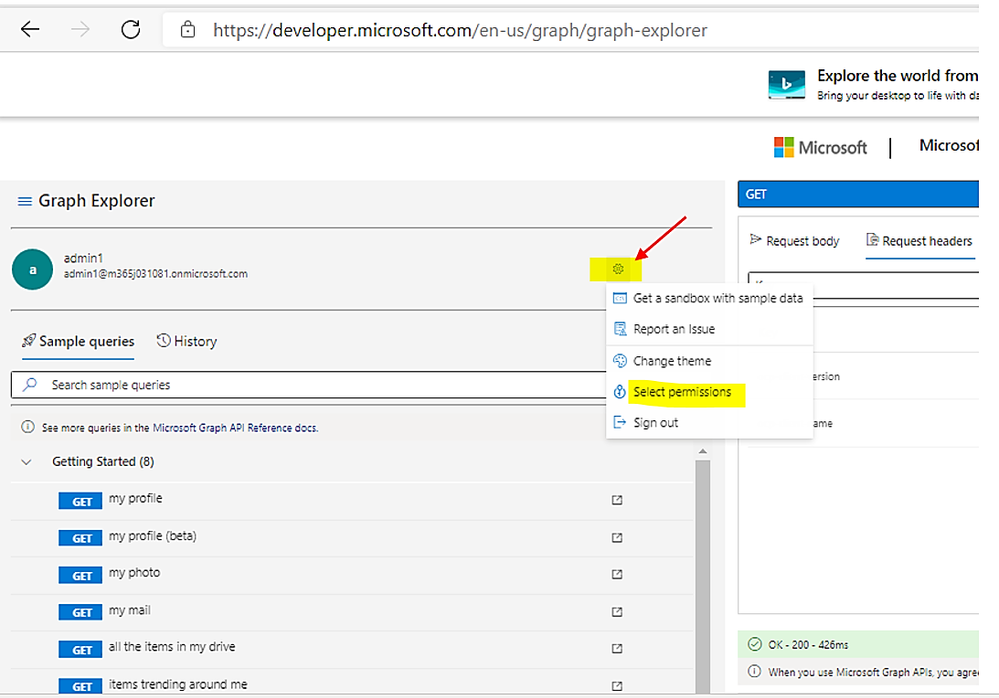
Task: Open docs icon for items trending around me
Action: (617, 686)
